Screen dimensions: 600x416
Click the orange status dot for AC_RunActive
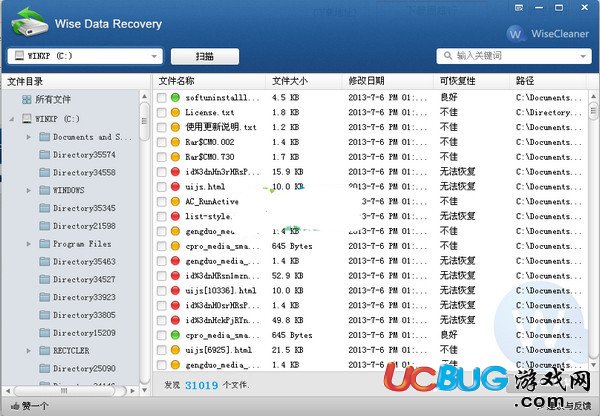pyautogui.click(x=175, y=202)
